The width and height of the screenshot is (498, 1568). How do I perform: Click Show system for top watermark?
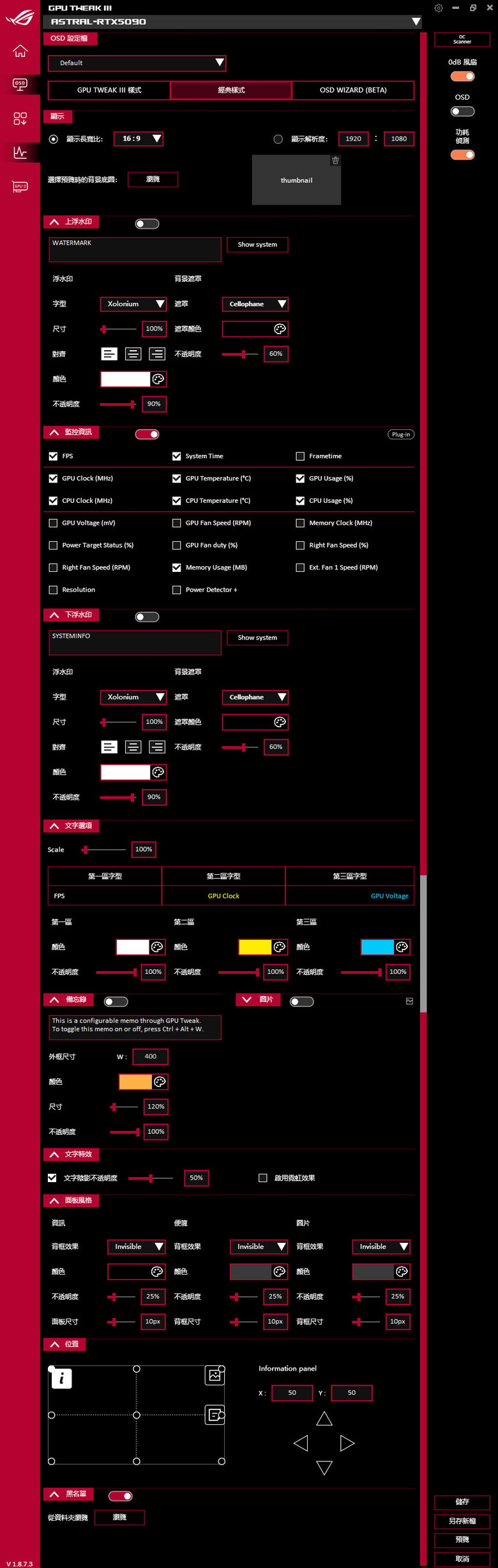click(257, 245)
